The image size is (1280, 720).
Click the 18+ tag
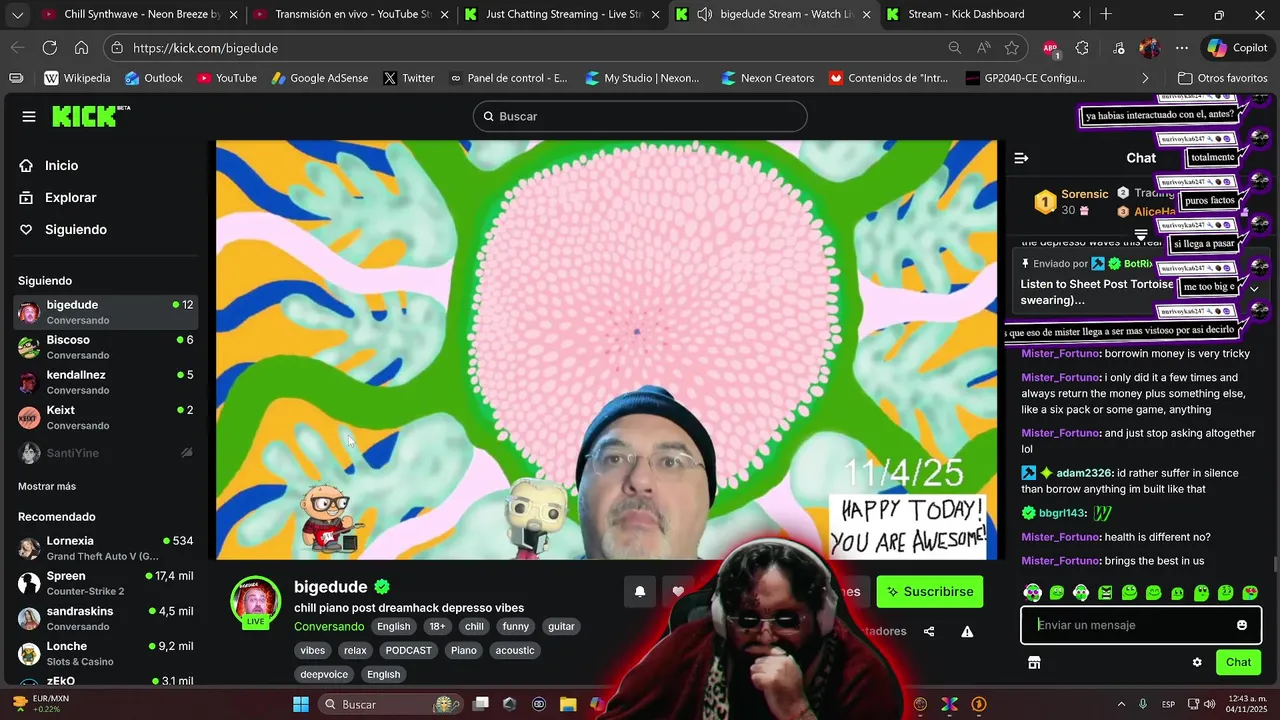point(437,626)
